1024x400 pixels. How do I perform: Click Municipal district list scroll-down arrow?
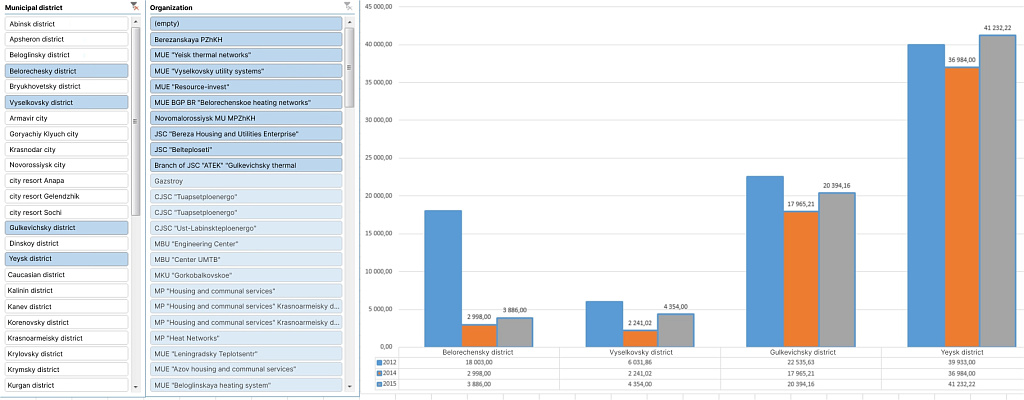pos(136,386)
